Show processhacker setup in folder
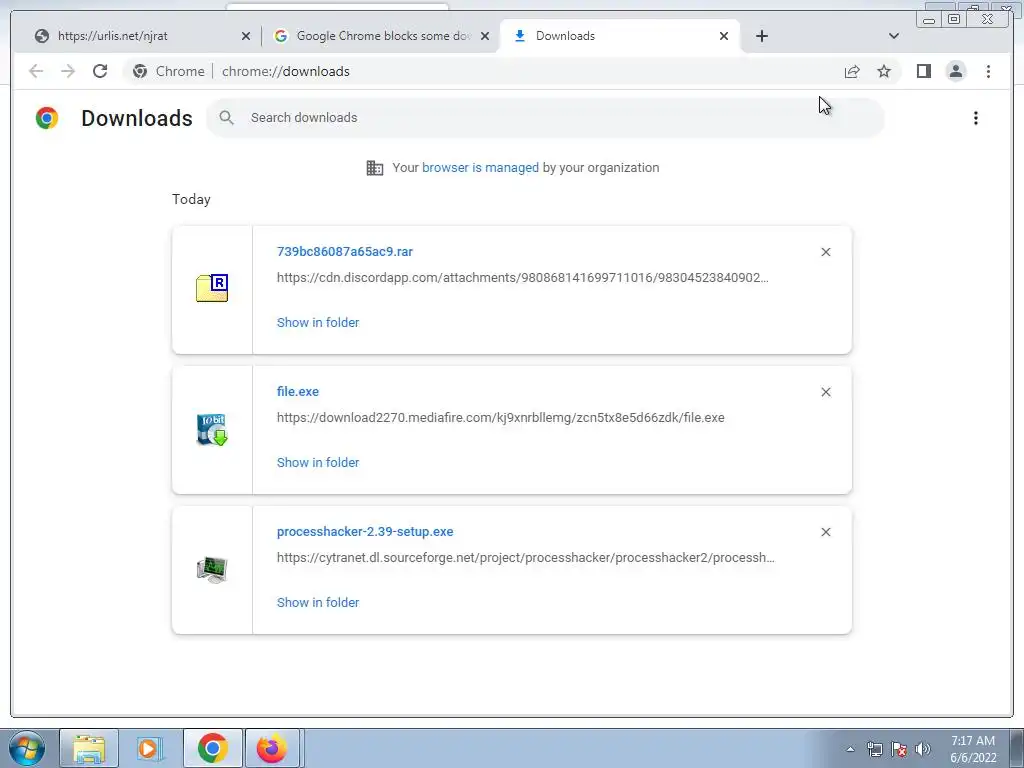Image resolution: width=1024 pixels, height=768 pixels. 318,603
